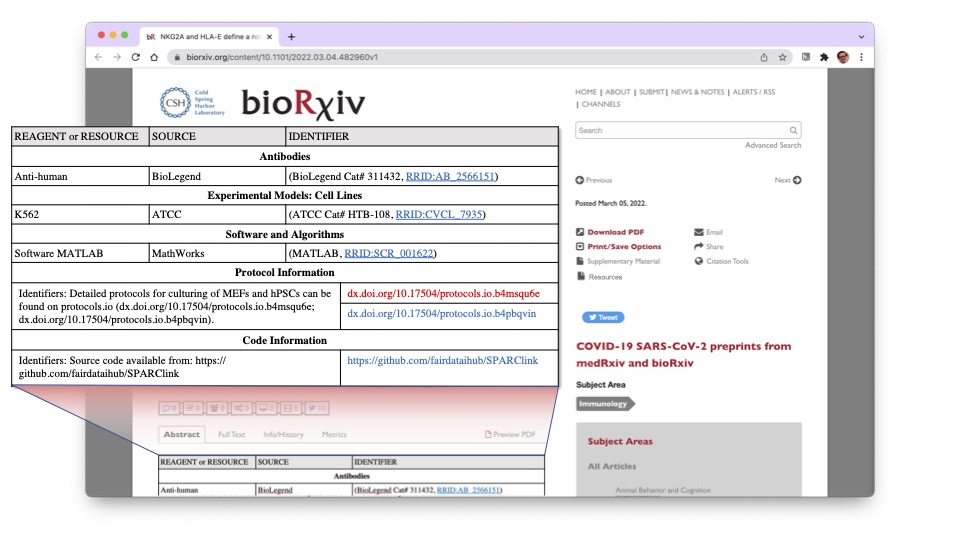Open the Metrics tab
The width and height of the screenshot is (960, 540).
(334, 435)
